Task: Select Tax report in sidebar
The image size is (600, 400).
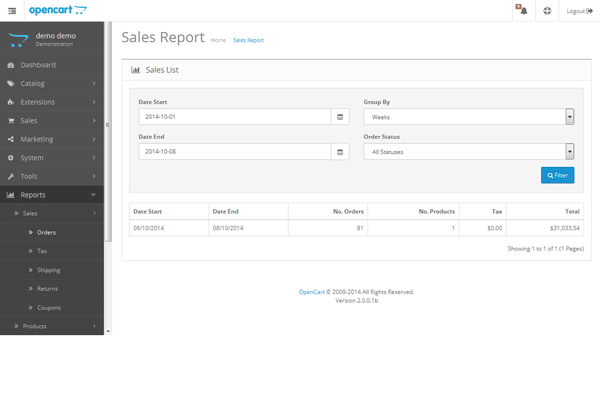Action: point(42,251)
